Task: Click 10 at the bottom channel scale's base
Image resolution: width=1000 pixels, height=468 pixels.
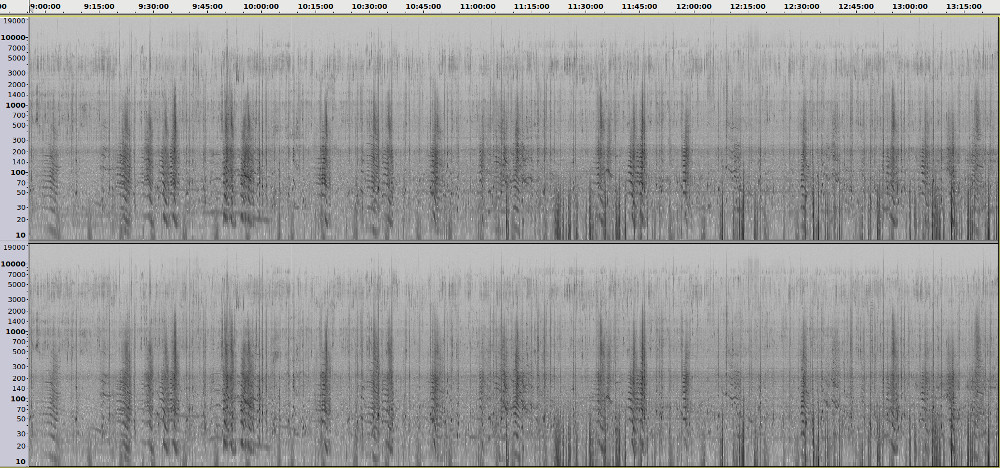Action: (20, 461)
